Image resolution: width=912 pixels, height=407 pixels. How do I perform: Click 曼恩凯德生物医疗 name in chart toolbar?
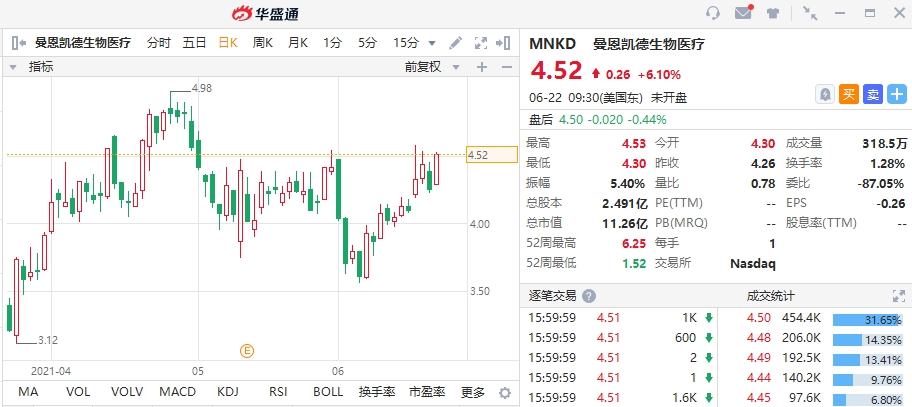(83, 42)
